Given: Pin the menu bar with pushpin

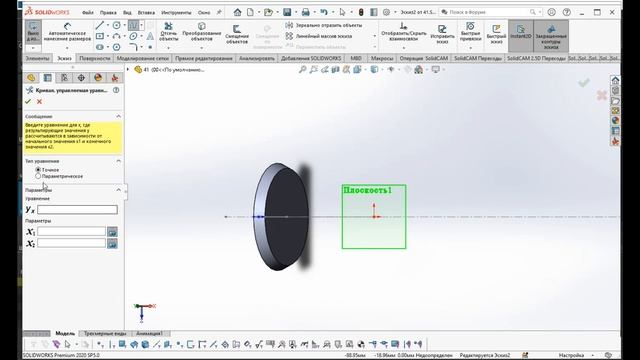Looking at the screenshot, I should click(x=219, y=12).
